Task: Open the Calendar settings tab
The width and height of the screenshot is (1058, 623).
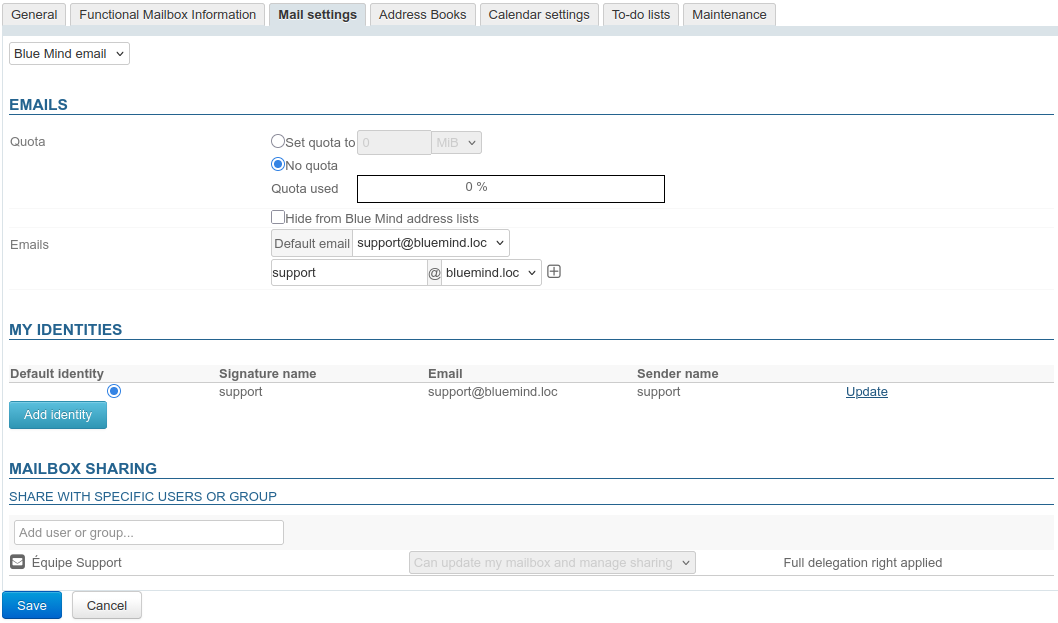Action: click(x=539, y=15)
